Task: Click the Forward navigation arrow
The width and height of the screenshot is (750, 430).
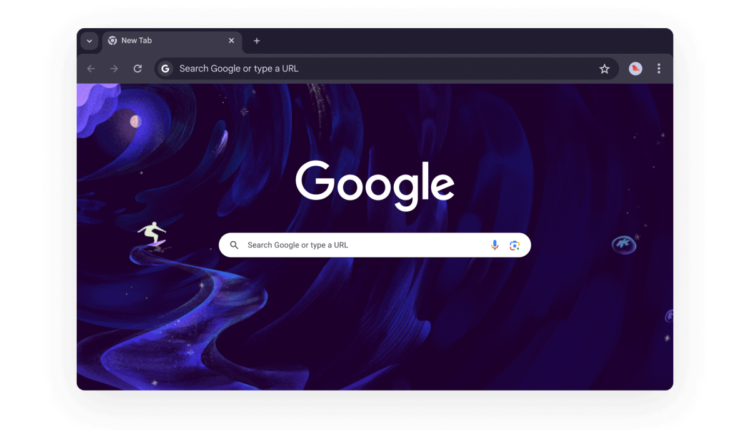Action: [x=114, y=69]
